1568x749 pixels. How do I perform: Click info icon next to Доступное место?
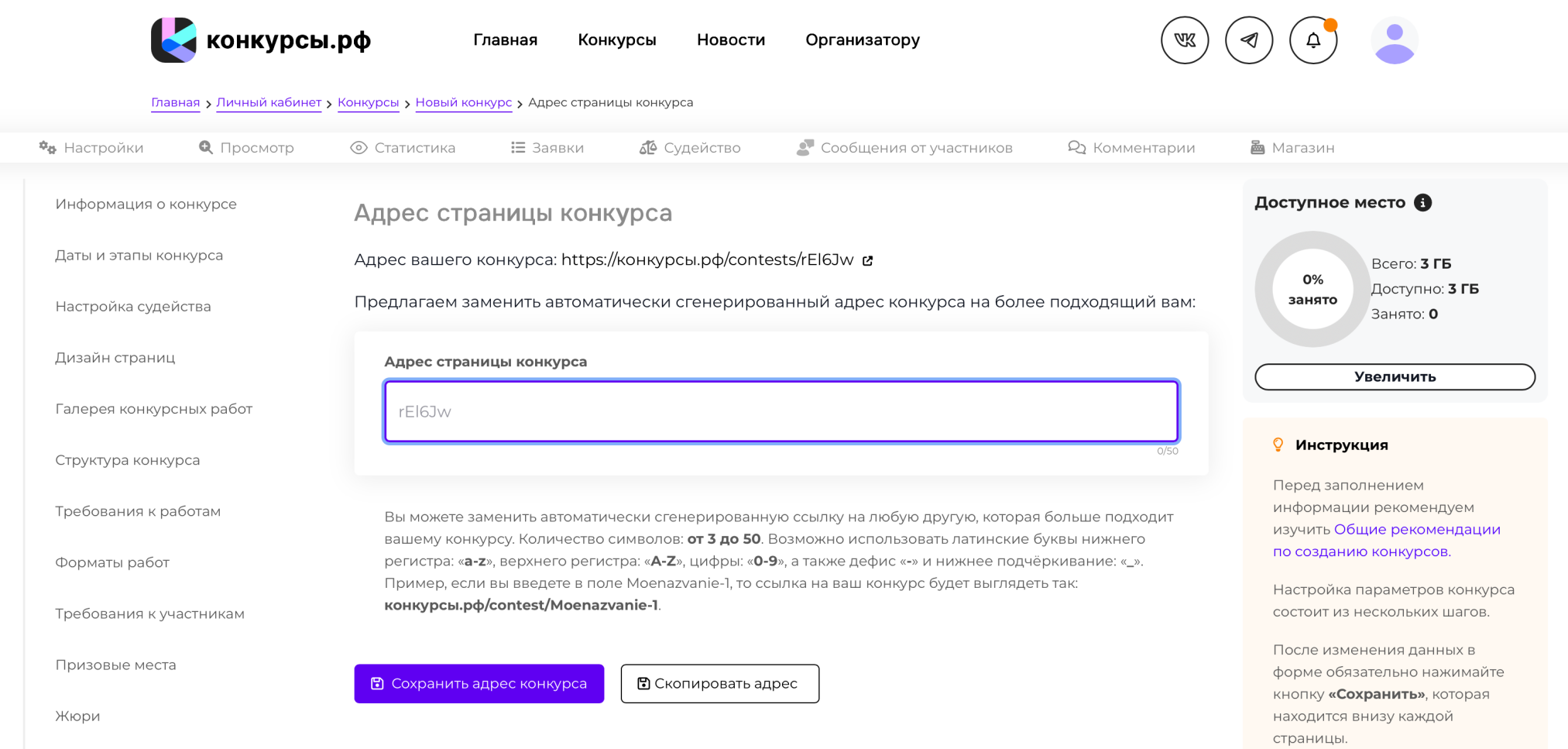tap(1422, 203)
